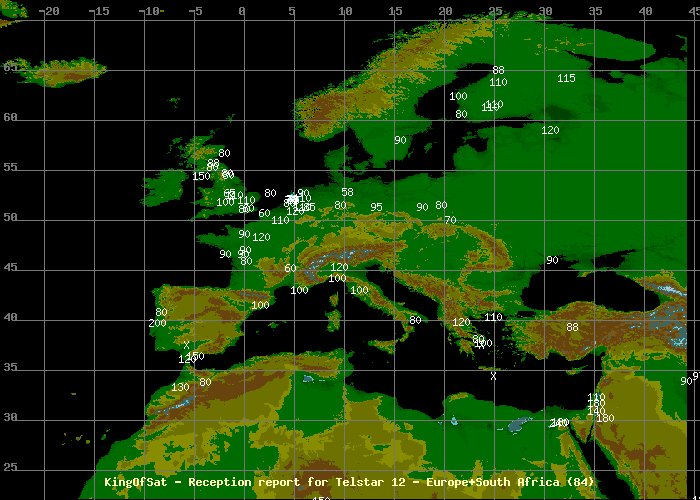The image size is (700, 500).
Task: Click the 88 value in northern Finland
Action: [498, 71]
